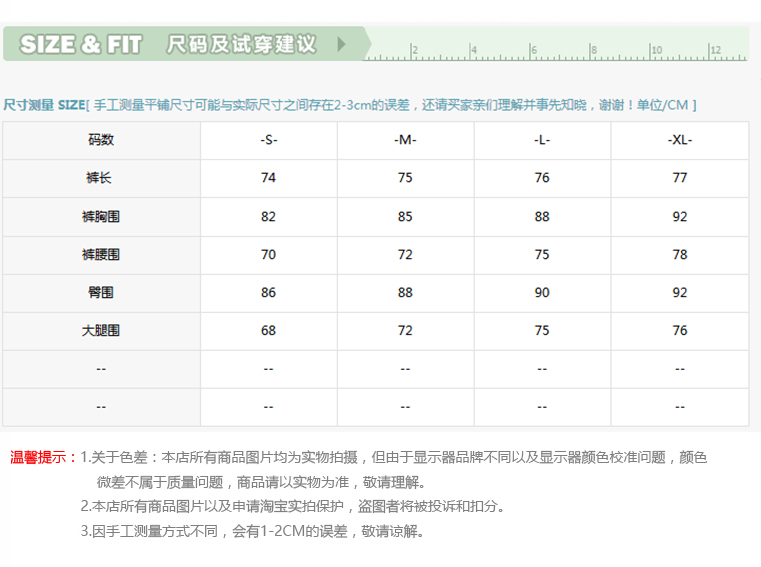This screenshot has width=761, height=567.
Task: Click the 裤长 row label
Action: (101, 178)
